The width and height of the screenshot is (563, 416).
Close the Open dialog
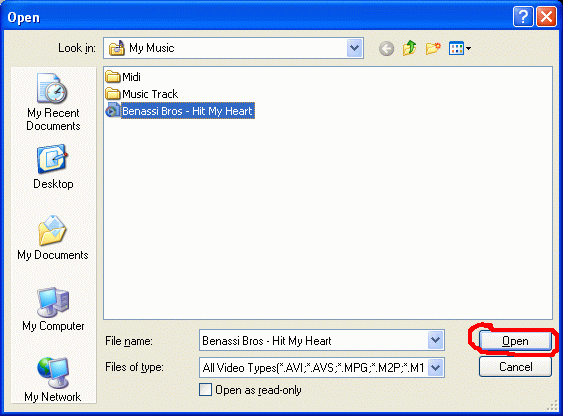click(546, 17)
